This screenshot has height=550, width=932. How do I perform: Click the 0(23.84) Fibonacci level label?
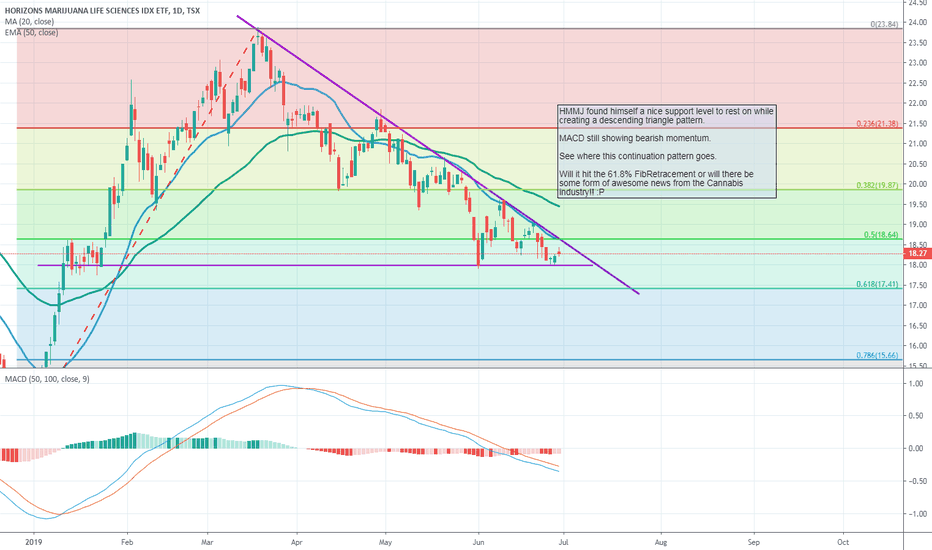point(884,24)
